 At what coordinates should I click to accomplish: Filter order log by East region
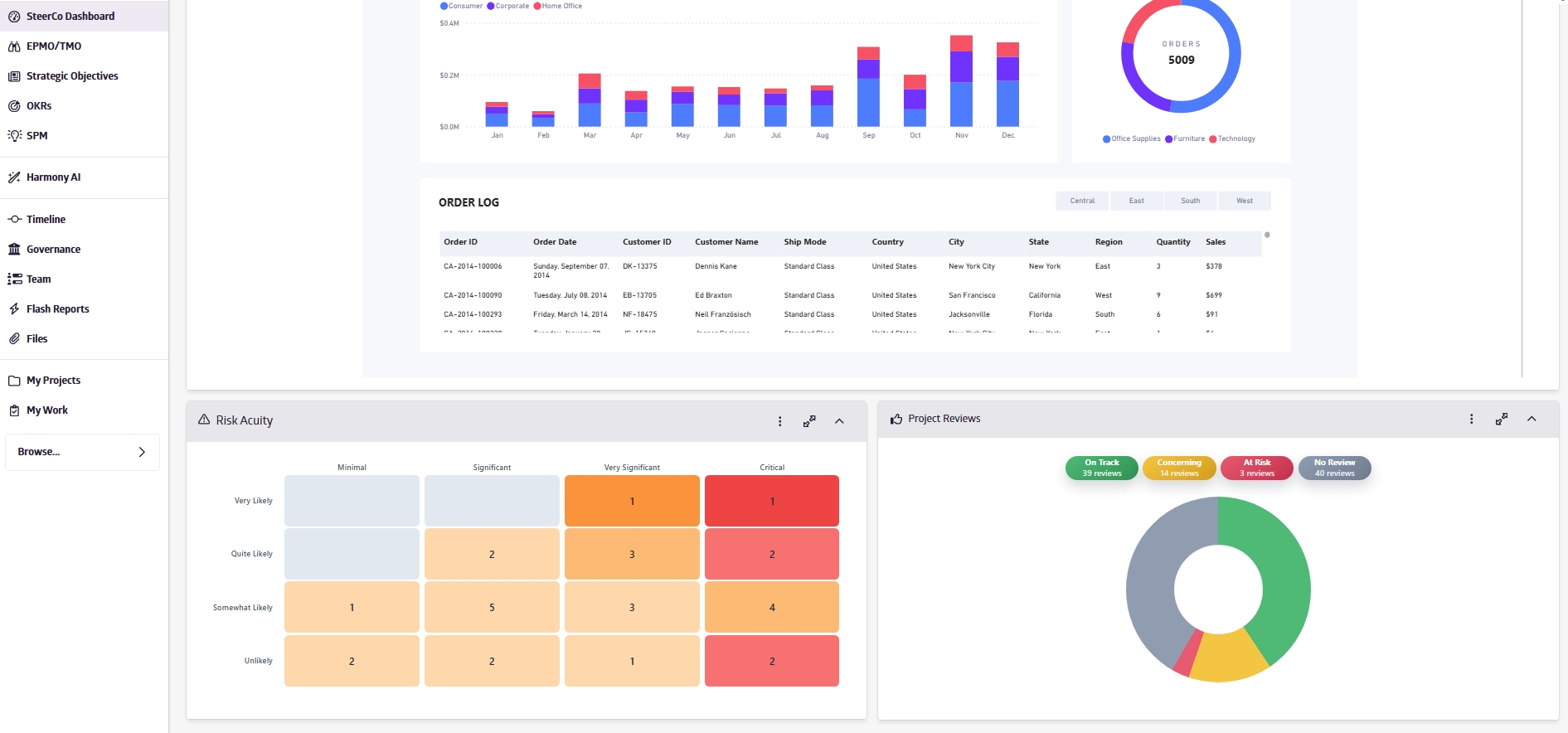pyautogui.click(x=1137, y=201)
